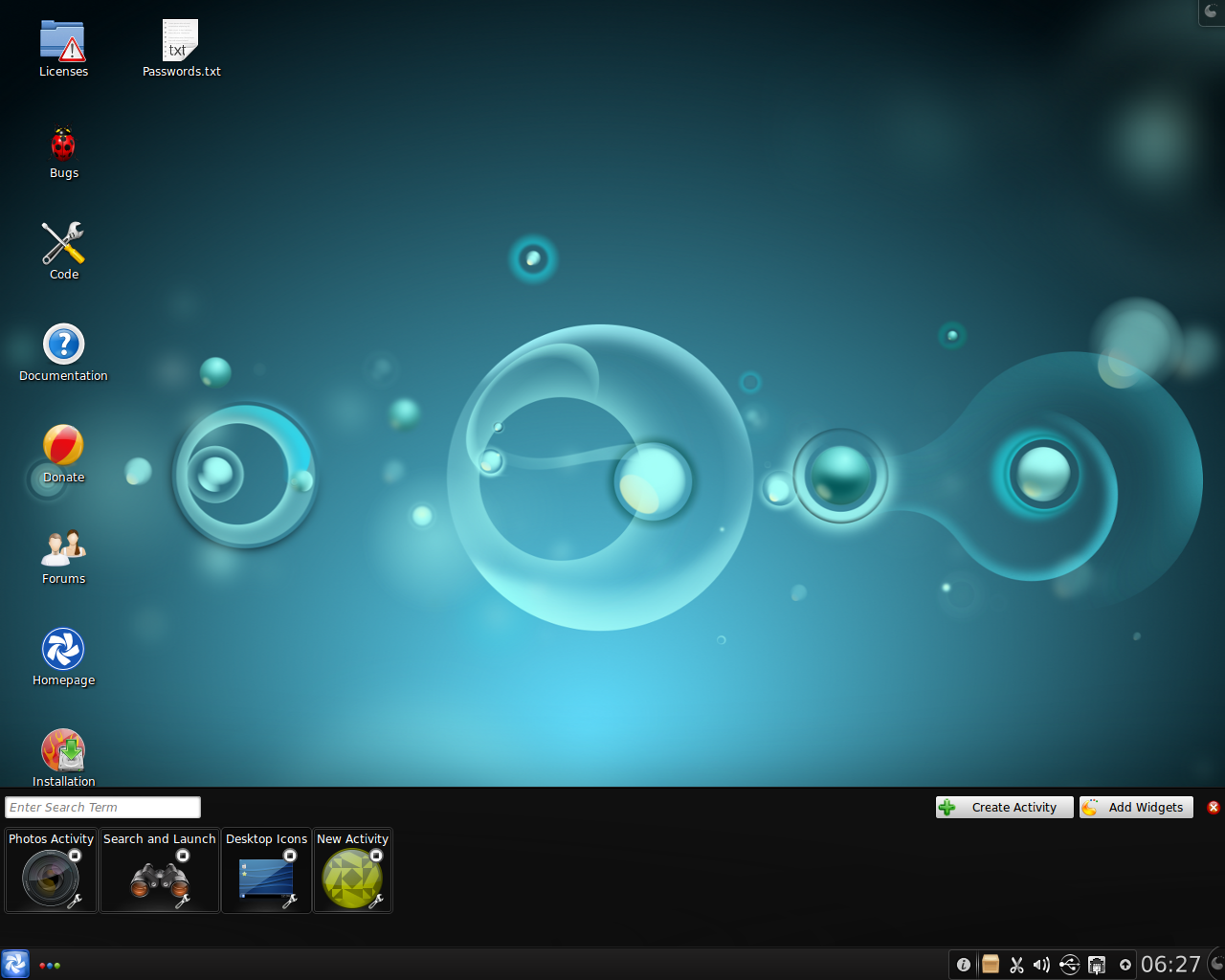Click the Donate beach ball icon

(63, 446)
